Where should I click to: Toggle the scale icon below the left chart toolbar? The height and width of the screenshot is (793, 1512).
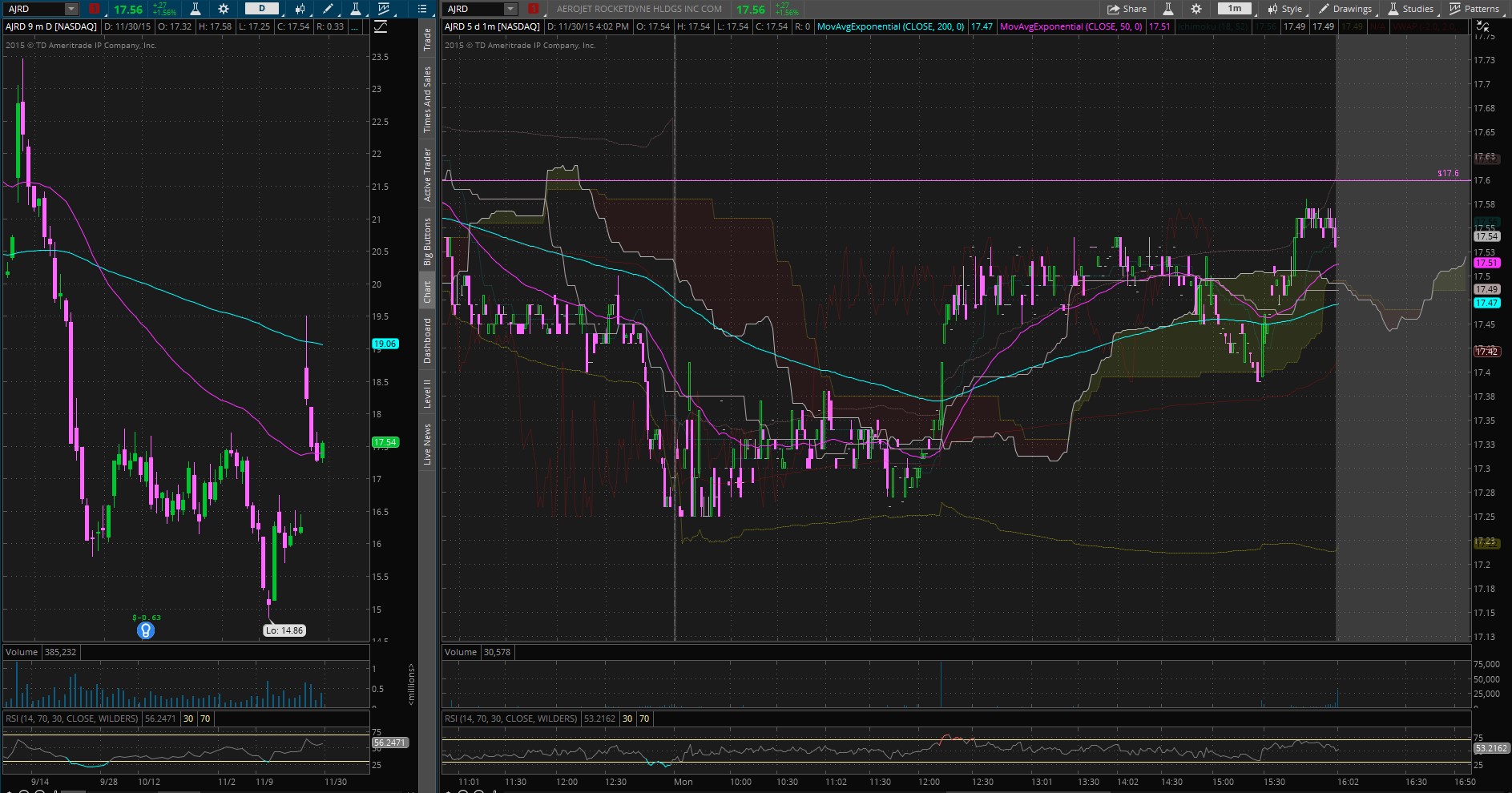coord(381,26)
